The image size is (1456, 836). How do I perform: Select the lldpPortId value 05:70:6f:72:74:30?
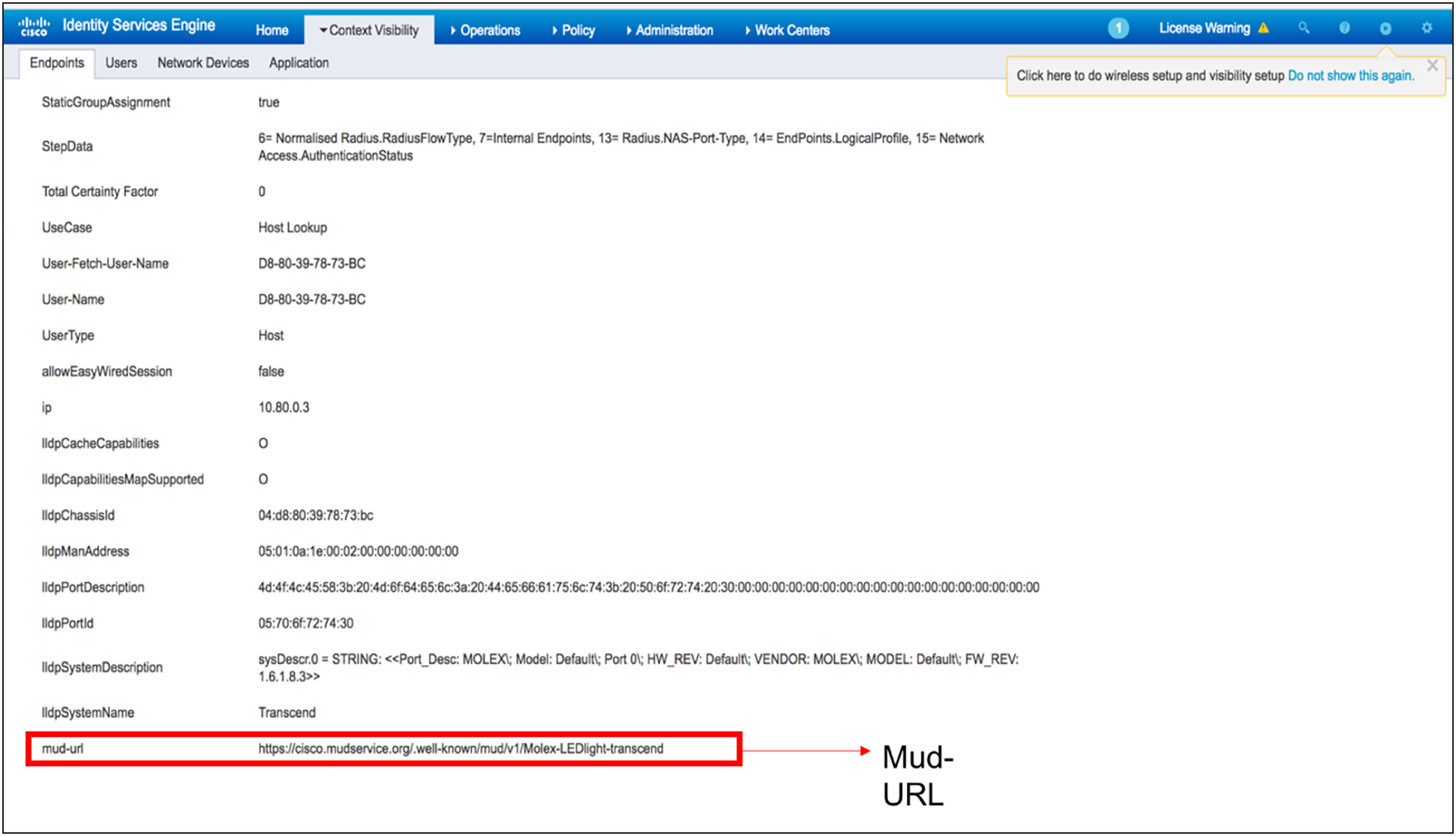click(x=305, y=624)
